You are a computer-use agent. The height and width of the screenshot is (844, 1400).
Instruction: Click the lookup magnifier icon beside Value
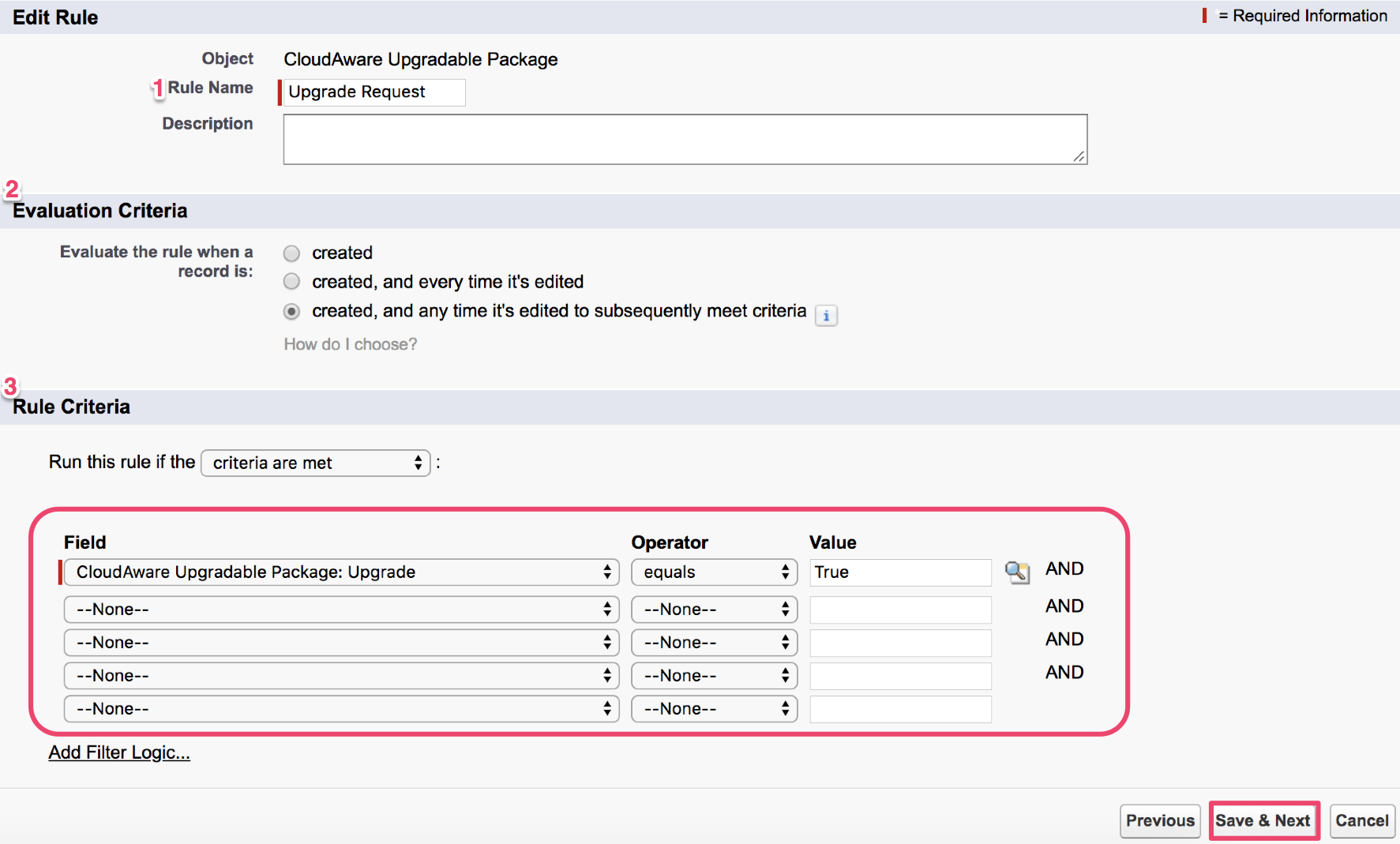tap(1016, 572)
